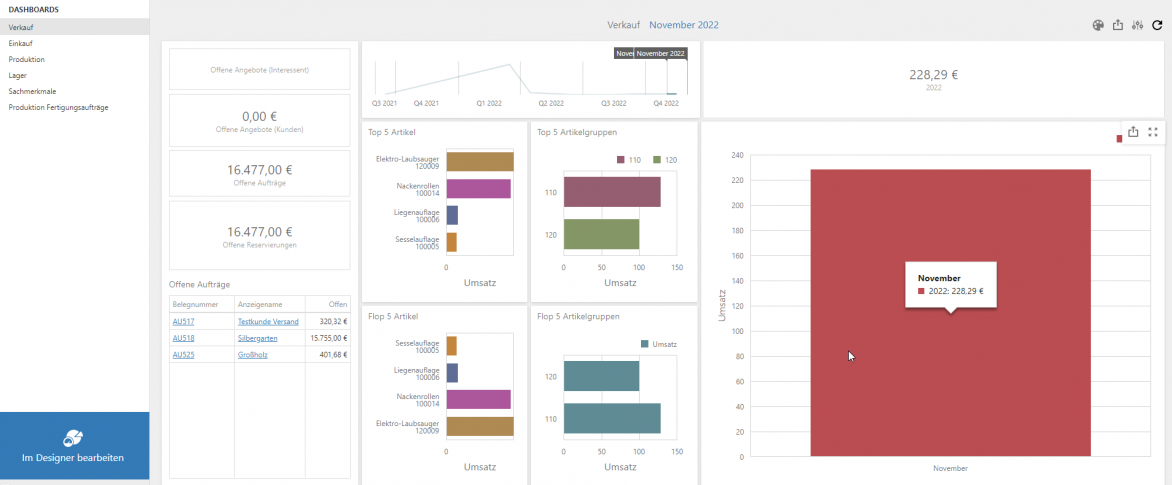
Task: Select Elektro-Laubsauger bar in Flop 5 Artikel
Action: (x=480, y=426)
